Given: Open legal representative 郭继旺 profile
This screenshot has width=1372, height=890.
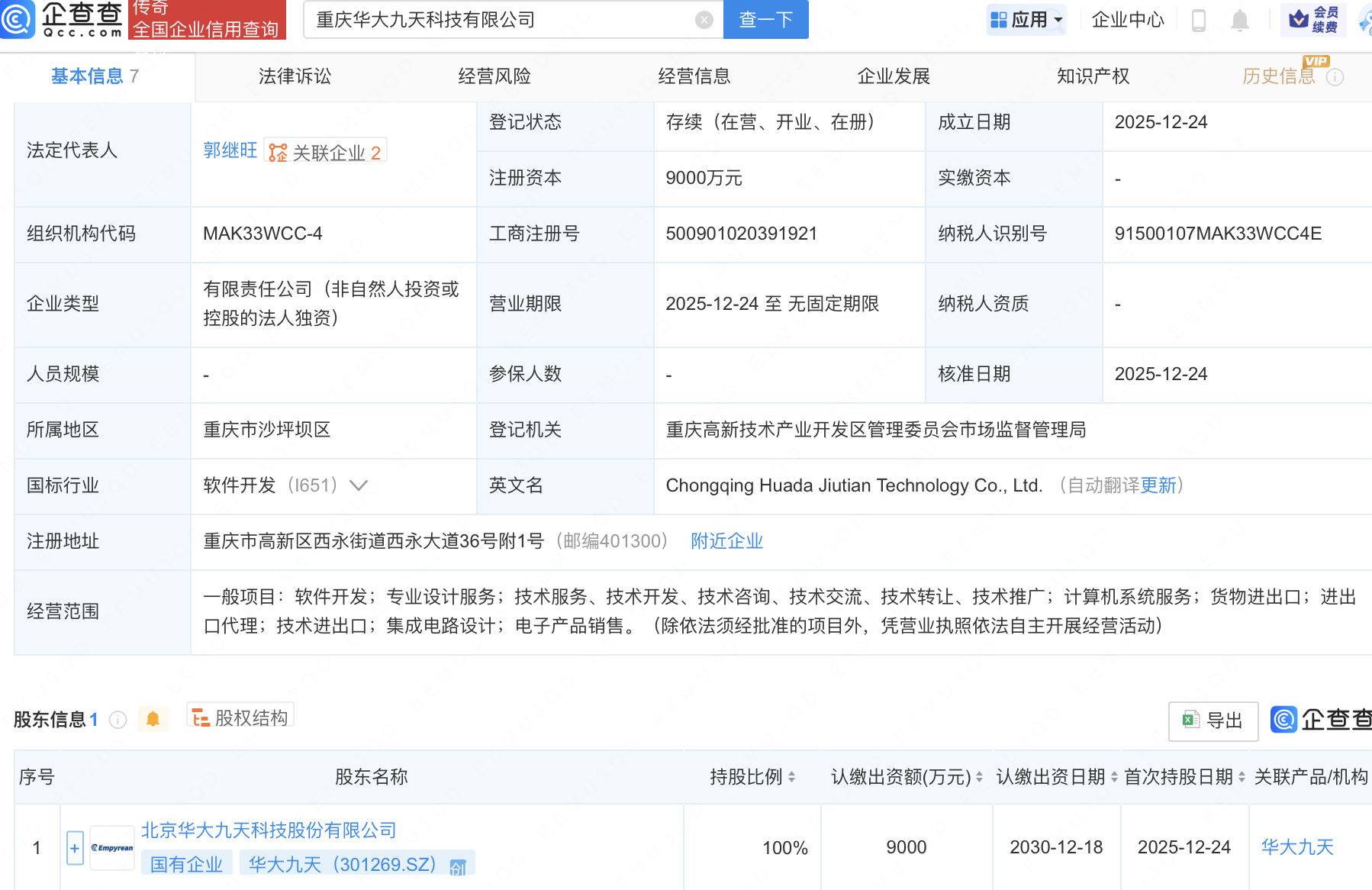Looking at the screenshot, I should [230, 150].
